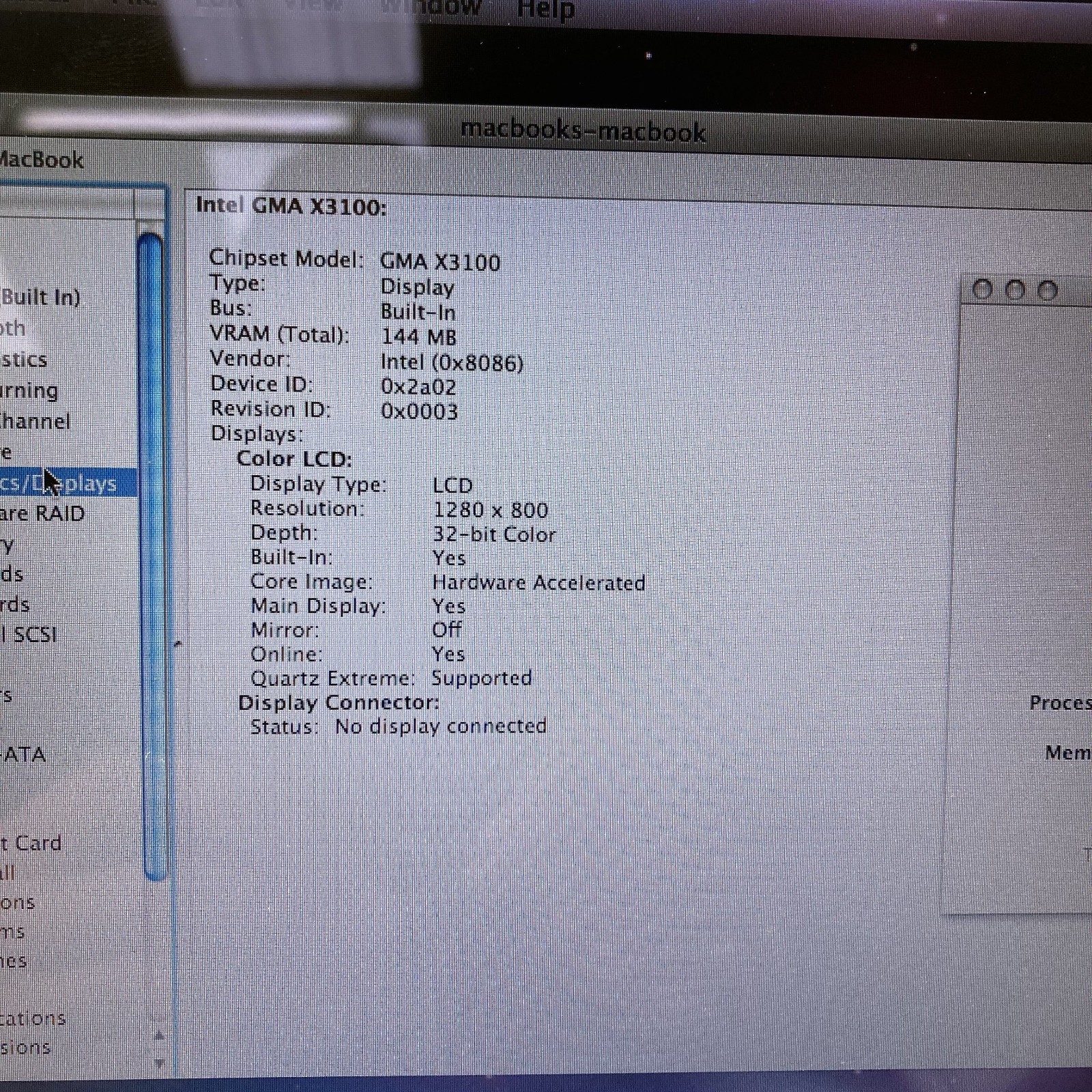Image resolution: width=1092 pixels, height=1092 pixels.
Task: Click the Color LCD heading
Action: (x=294, y=459)
